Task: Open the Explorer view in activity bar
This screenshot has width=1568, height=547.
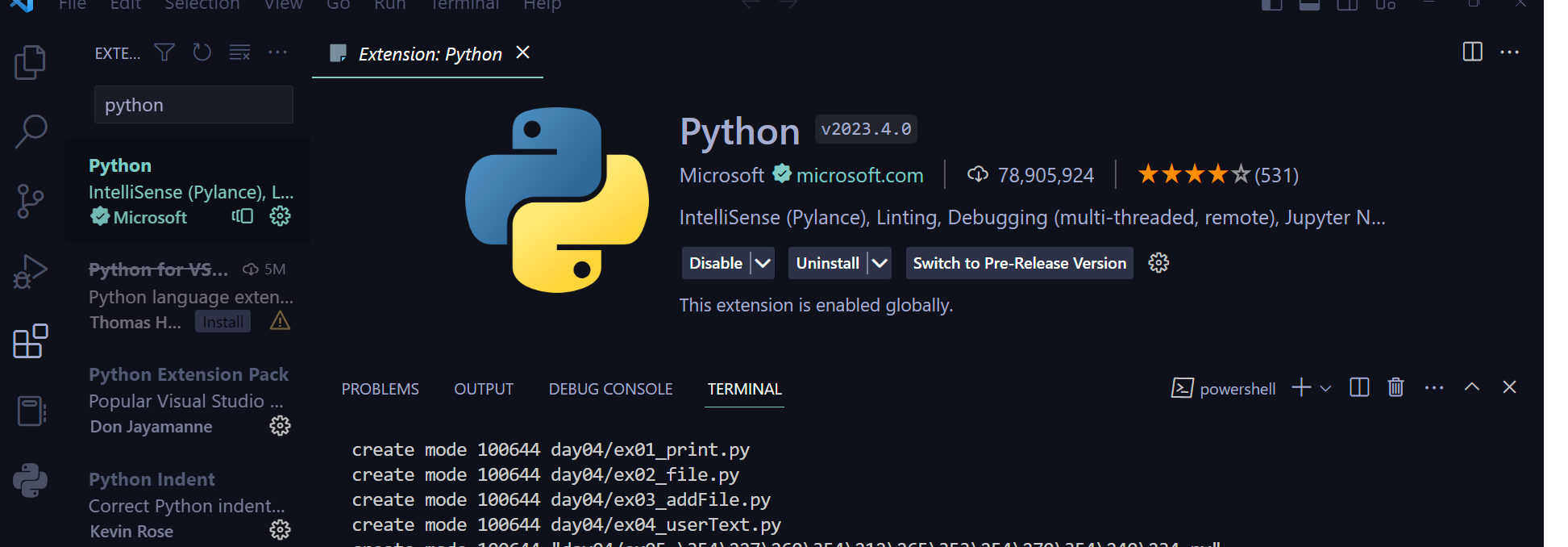Action: tap(31, 62)
